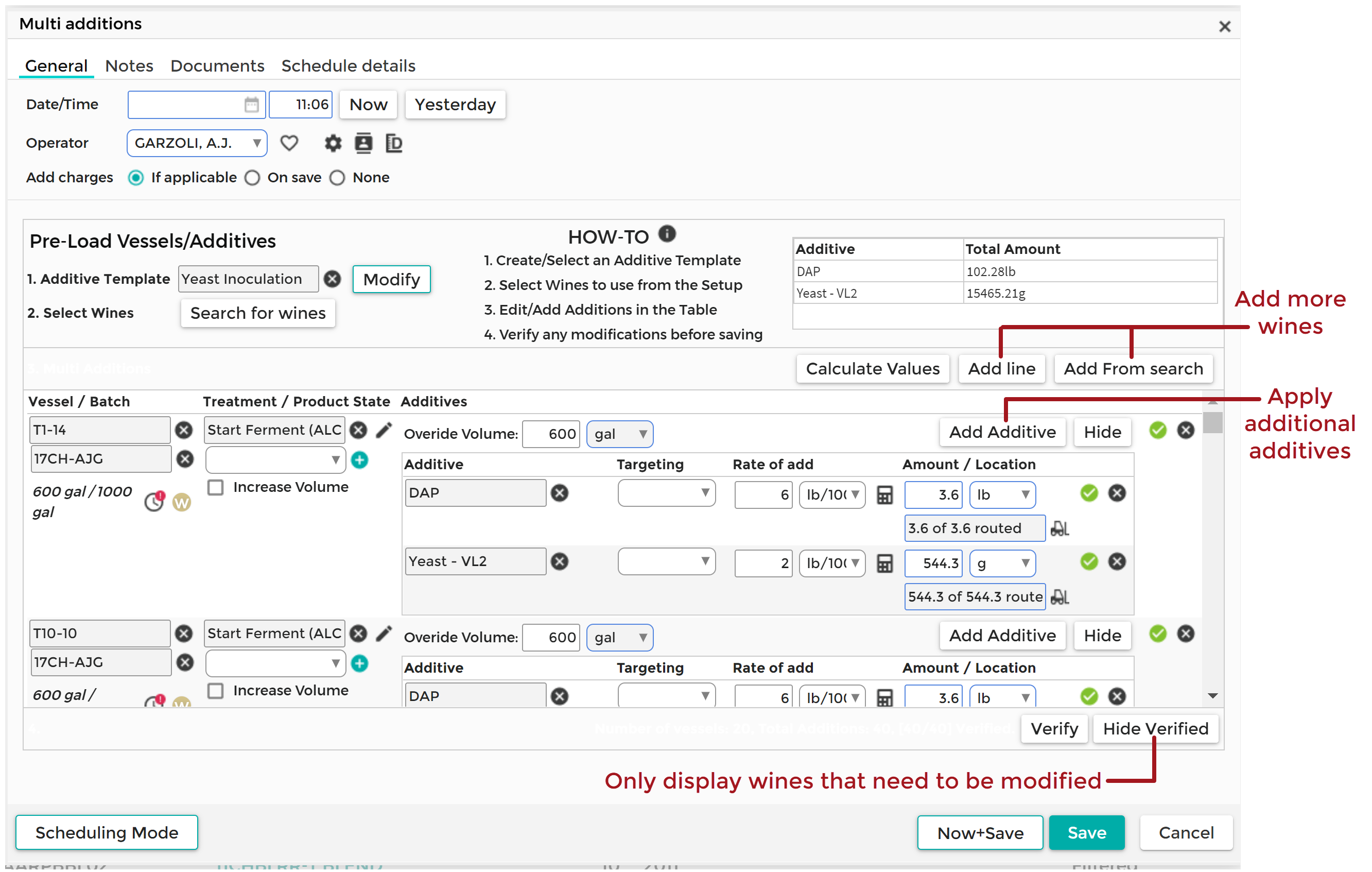Verify the Yeast - VL2 addition green check

[1089, 562]
